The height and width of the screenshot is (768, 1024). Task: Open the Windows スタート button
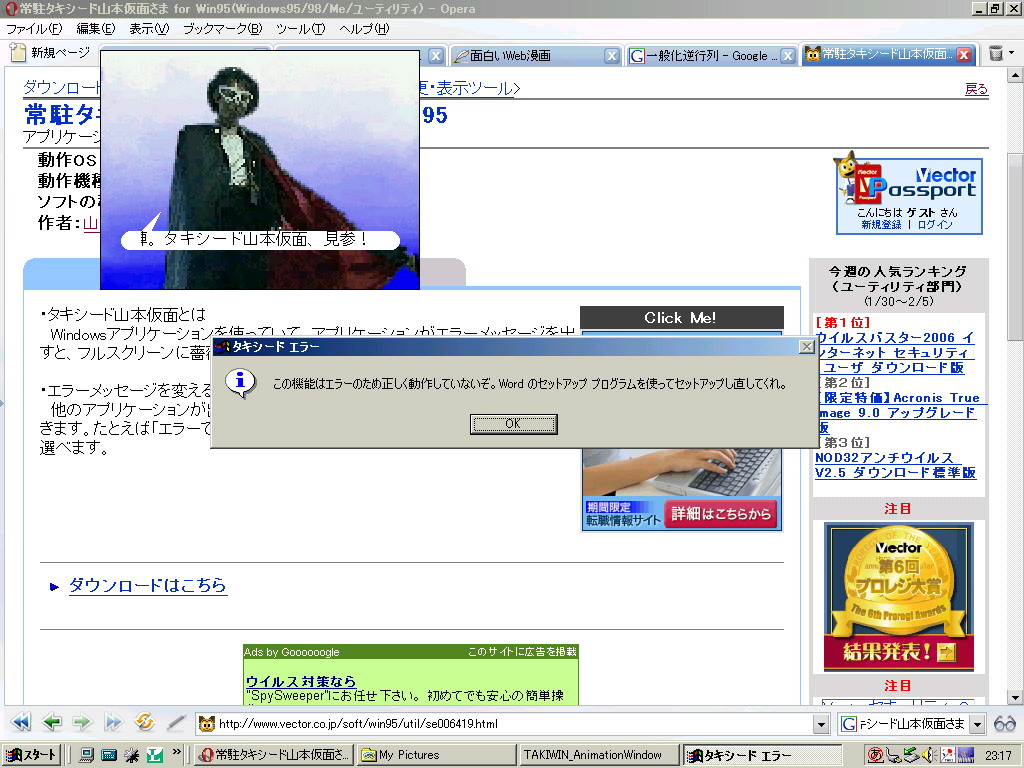coord(32,755)
